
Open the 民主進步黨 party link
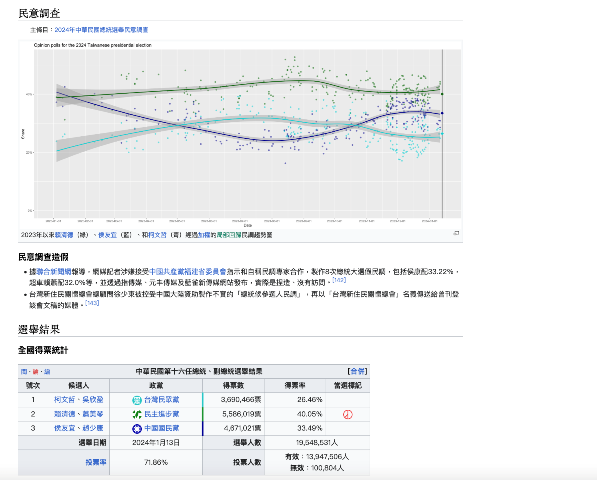(162, 414)
